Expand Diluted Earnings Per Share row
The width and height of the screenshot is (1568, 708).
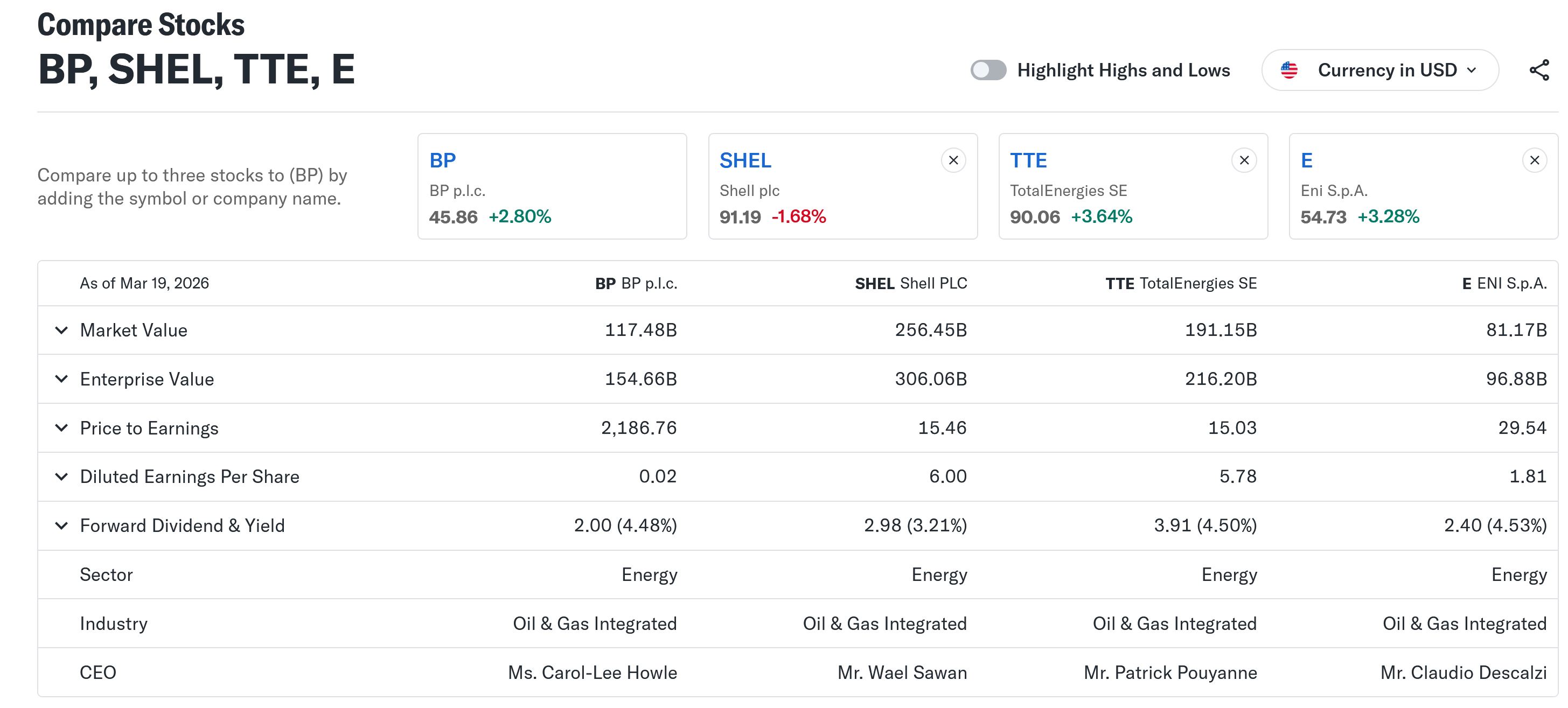point(61,476)
